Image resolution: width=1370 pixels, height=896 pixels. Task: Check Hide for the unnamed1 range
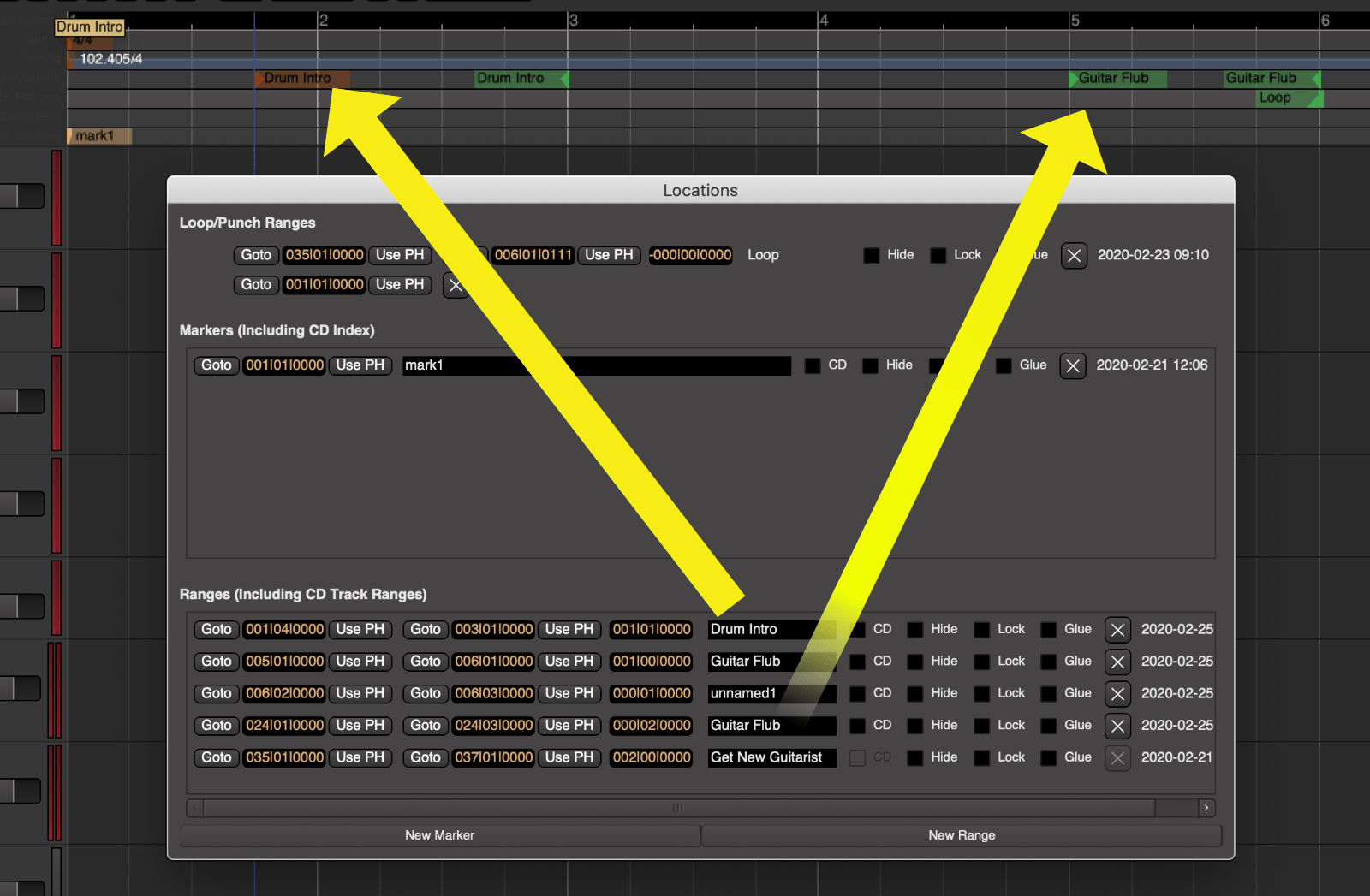click(x=915, y=694)
